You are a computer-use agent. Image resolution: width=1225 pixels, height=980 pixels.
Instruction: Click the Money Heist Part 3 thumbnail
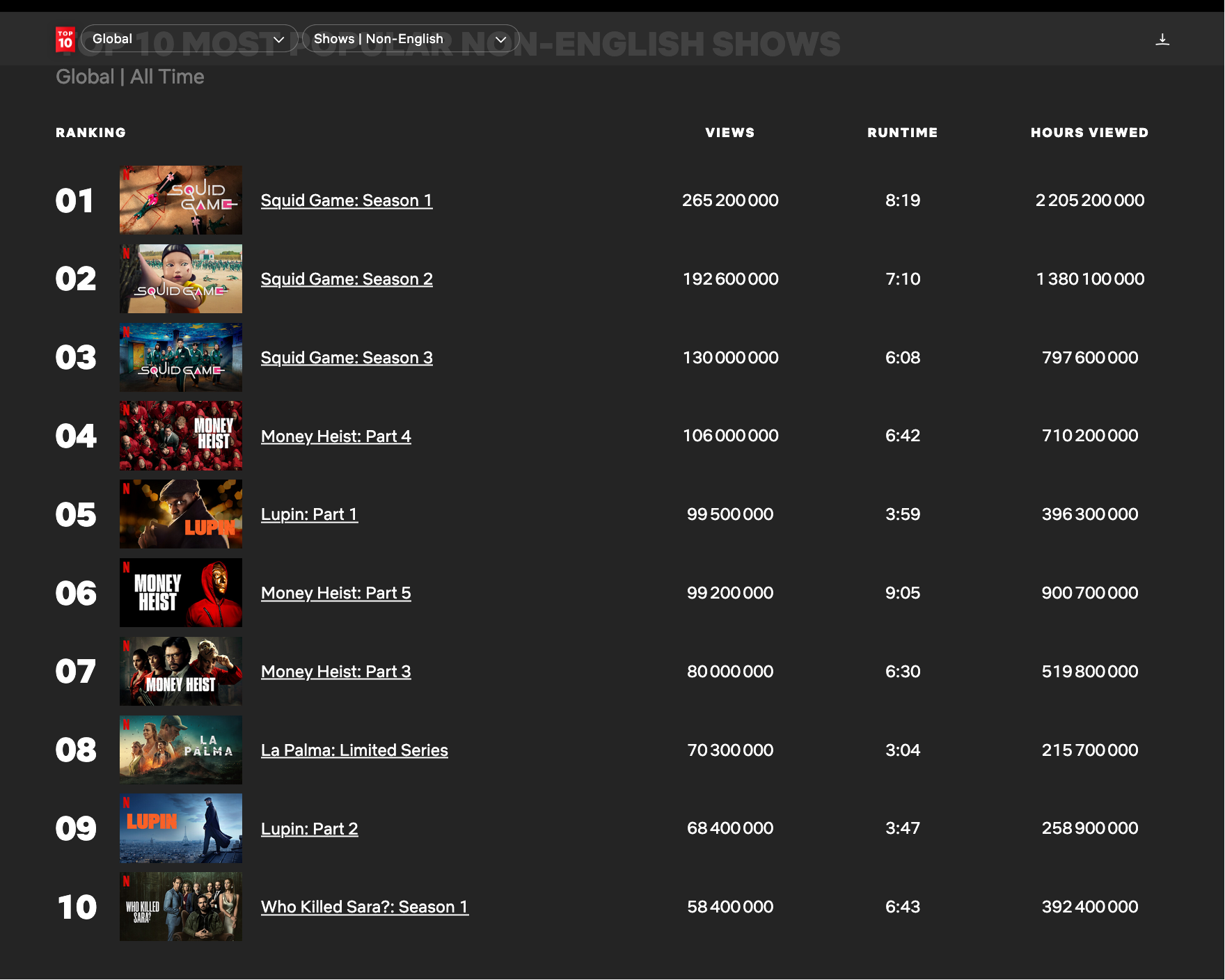(x=181, y=671)
